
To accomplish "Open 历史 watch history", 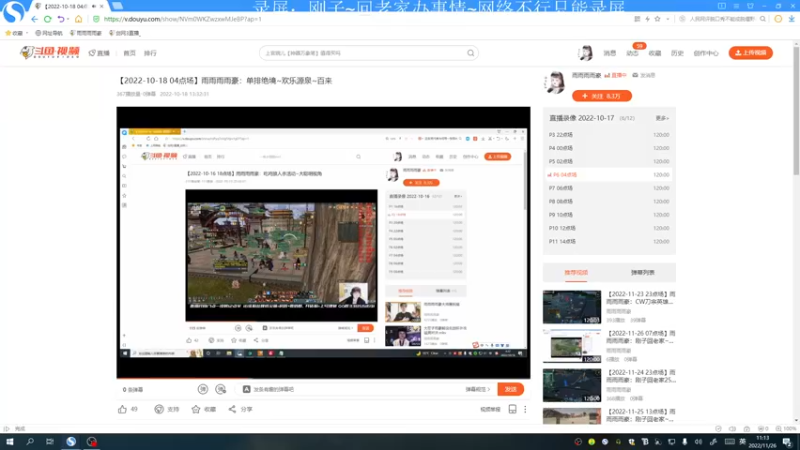I will 677,53.
